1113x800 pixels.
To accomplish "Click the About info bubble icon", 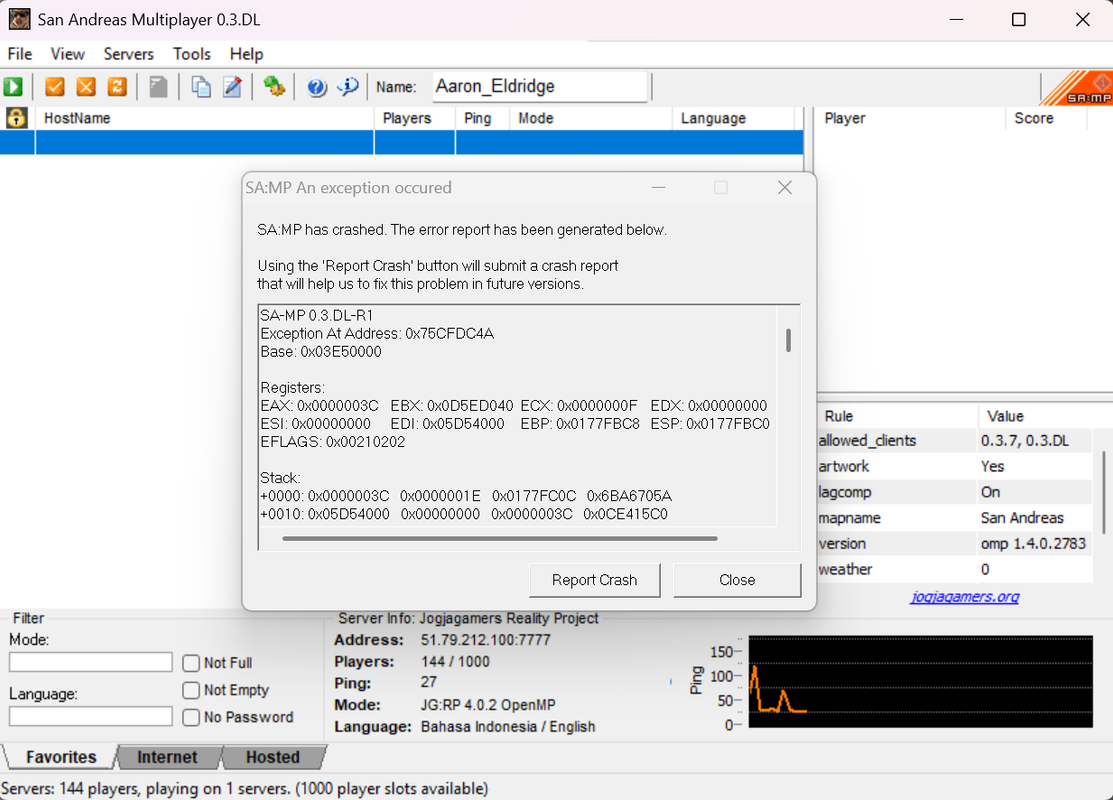I will point(348,87).
